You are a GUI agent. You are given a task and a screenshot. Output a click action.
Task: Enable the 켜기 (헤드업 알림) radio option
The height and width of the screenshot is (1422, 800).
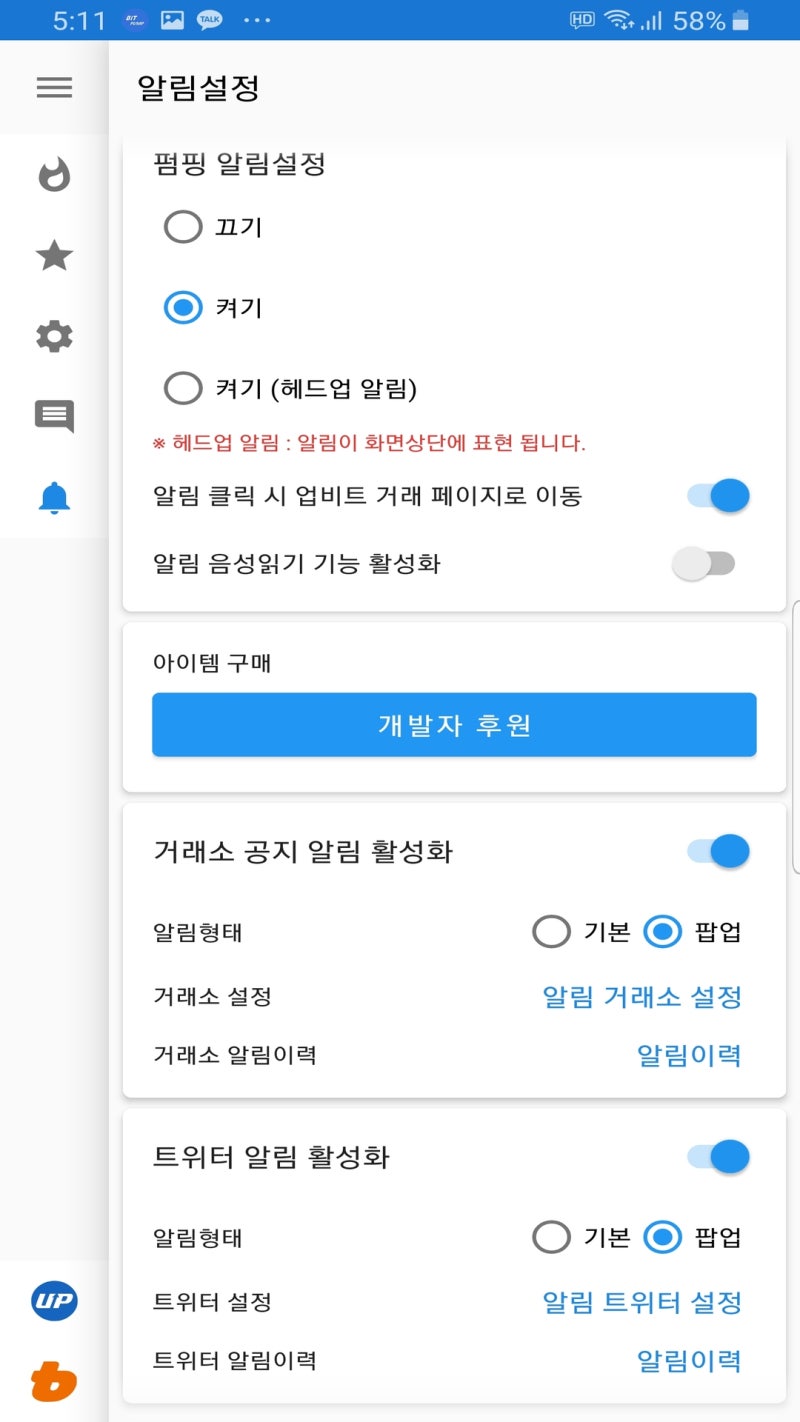click(183, 388)
